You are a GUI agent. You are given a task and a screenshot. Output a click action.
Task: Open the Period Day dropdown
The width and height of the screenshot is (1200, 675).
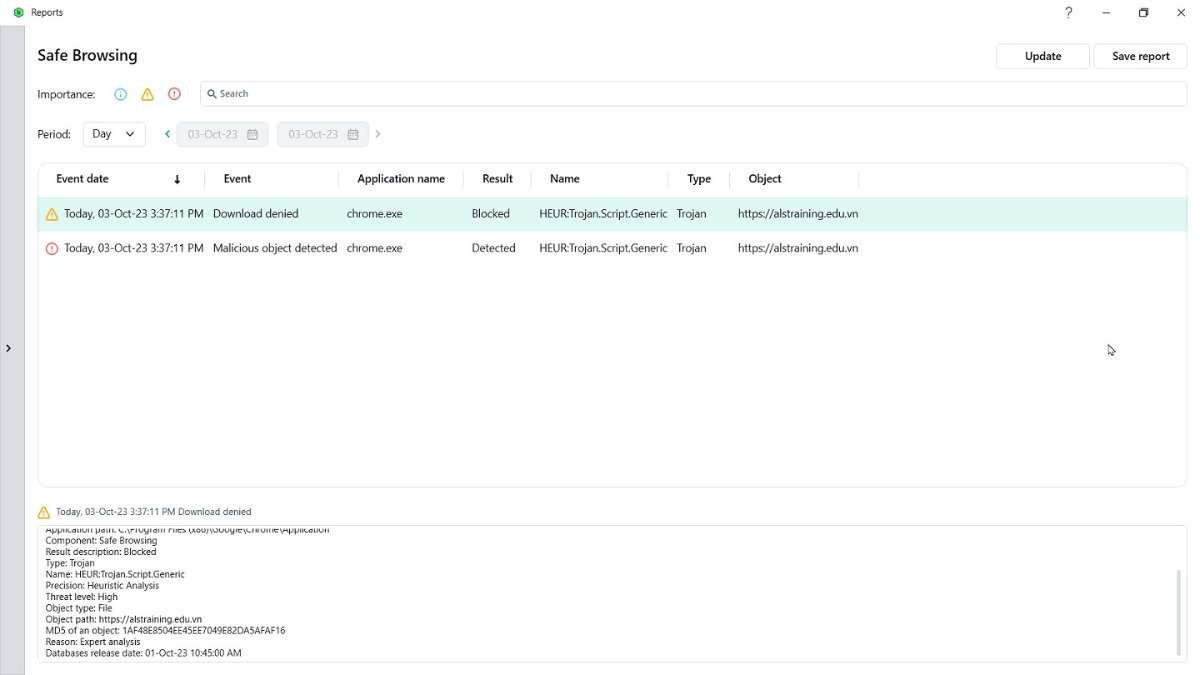pyautogui.click(x=114, y=134)
